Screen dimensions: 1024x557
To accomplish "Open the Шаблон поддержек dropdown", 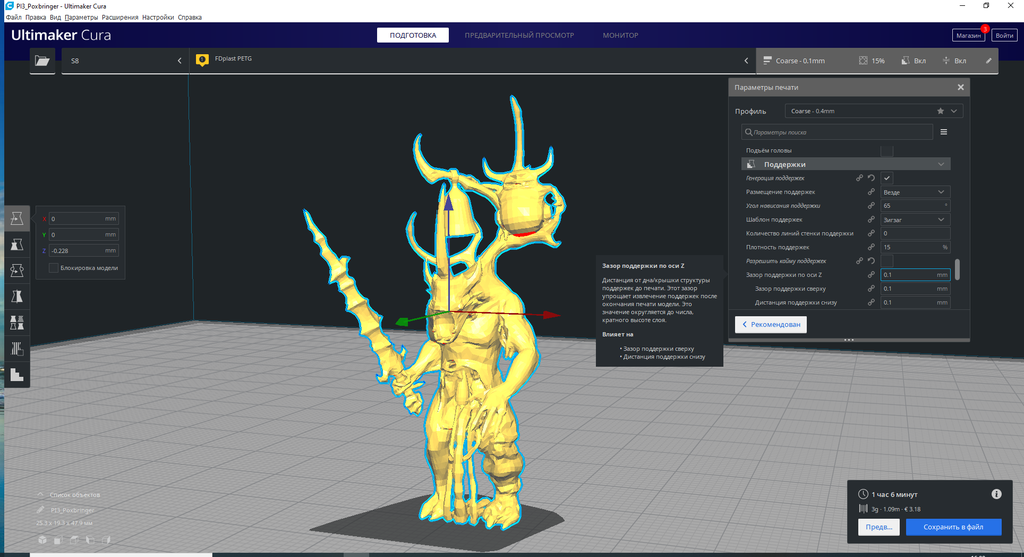I will click(914, 219).
